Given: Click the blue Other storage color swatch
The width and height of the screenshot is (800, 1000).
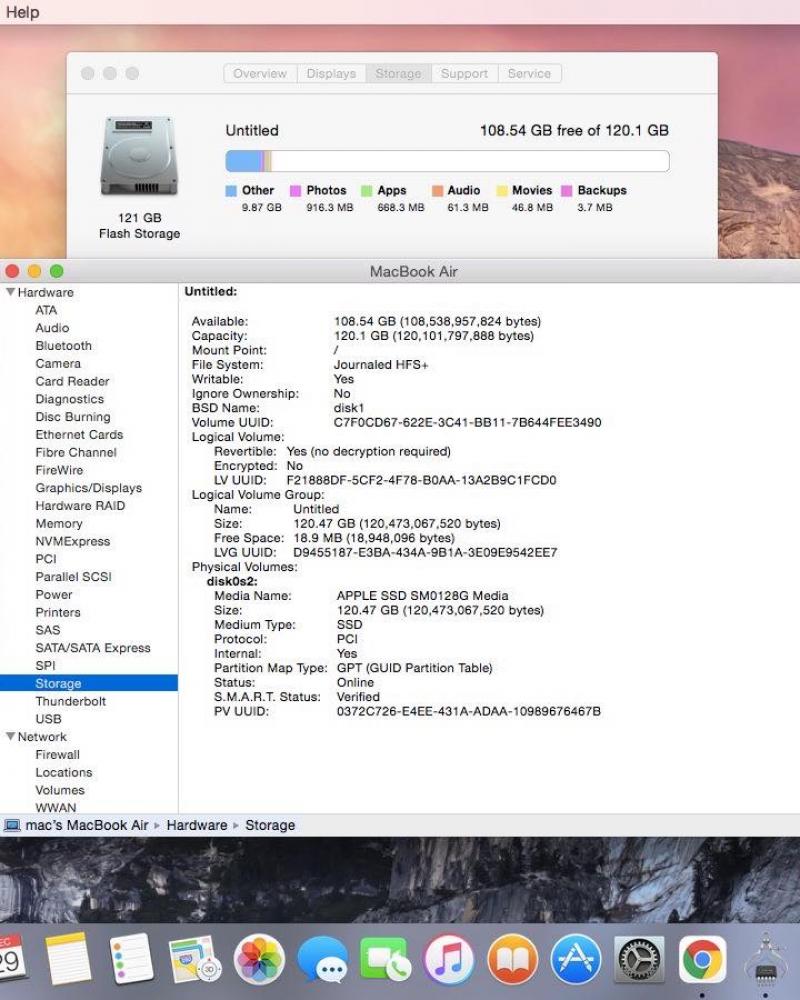Looking at the screenshot, I should coord(231,191).
